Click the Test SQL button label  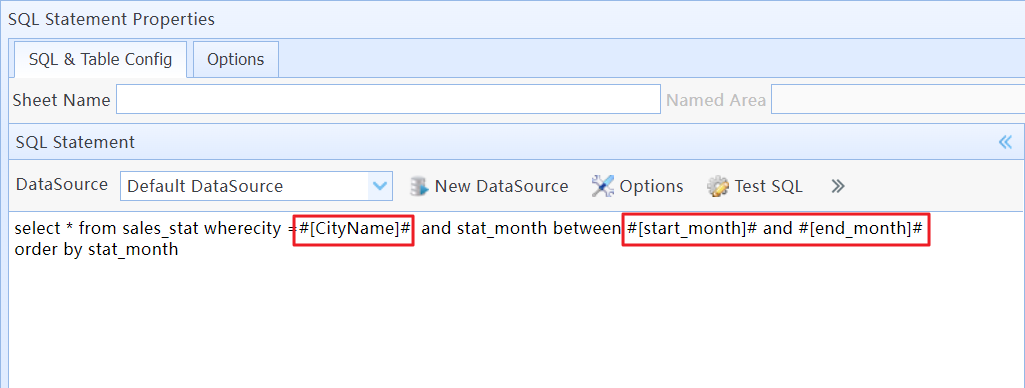point(769,187)
